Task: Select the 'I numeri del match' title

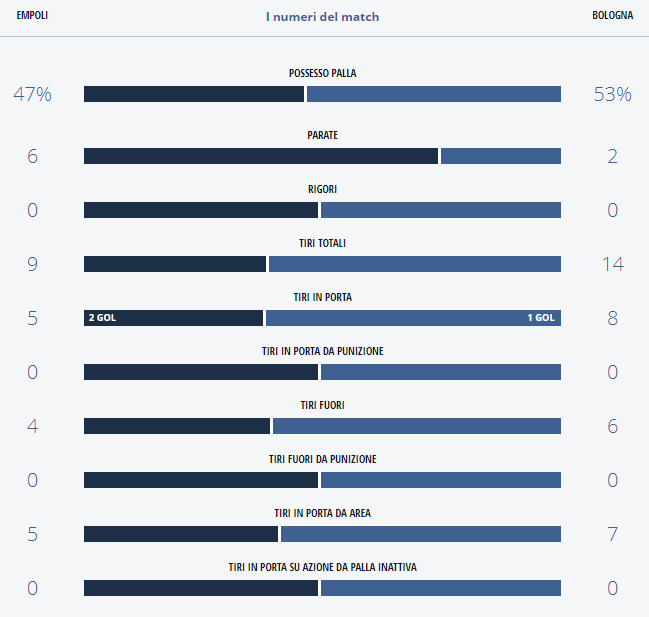Action: [322, 17]
